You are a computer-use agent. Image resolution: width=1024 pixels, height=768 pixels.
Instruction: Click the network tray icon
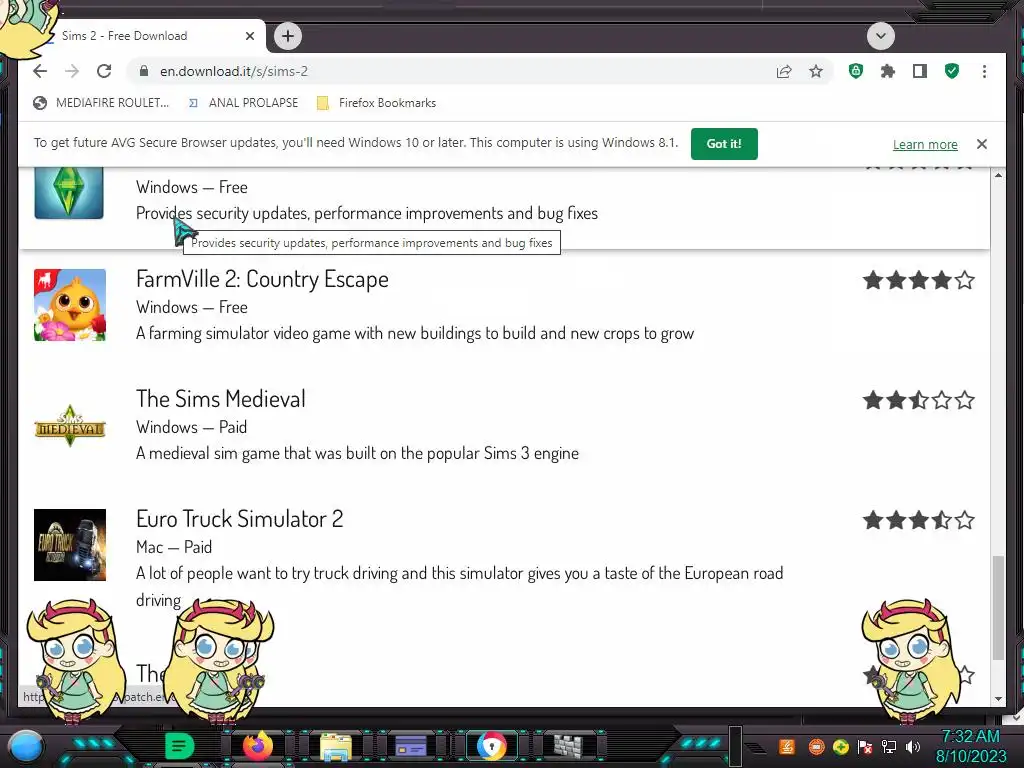[889, 746]
